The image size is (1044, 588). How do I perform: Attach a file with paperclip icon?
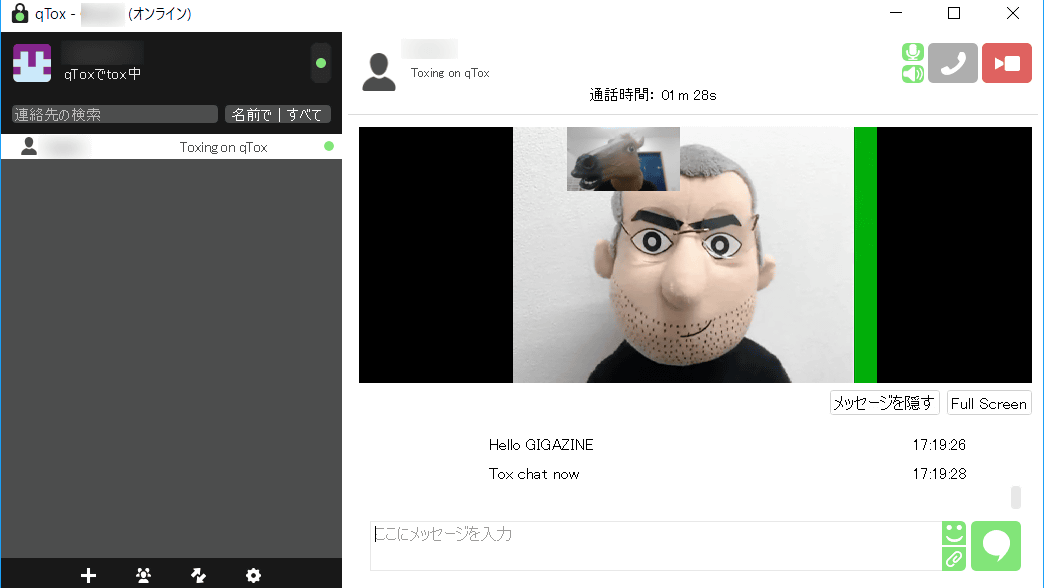pos(954,559)
